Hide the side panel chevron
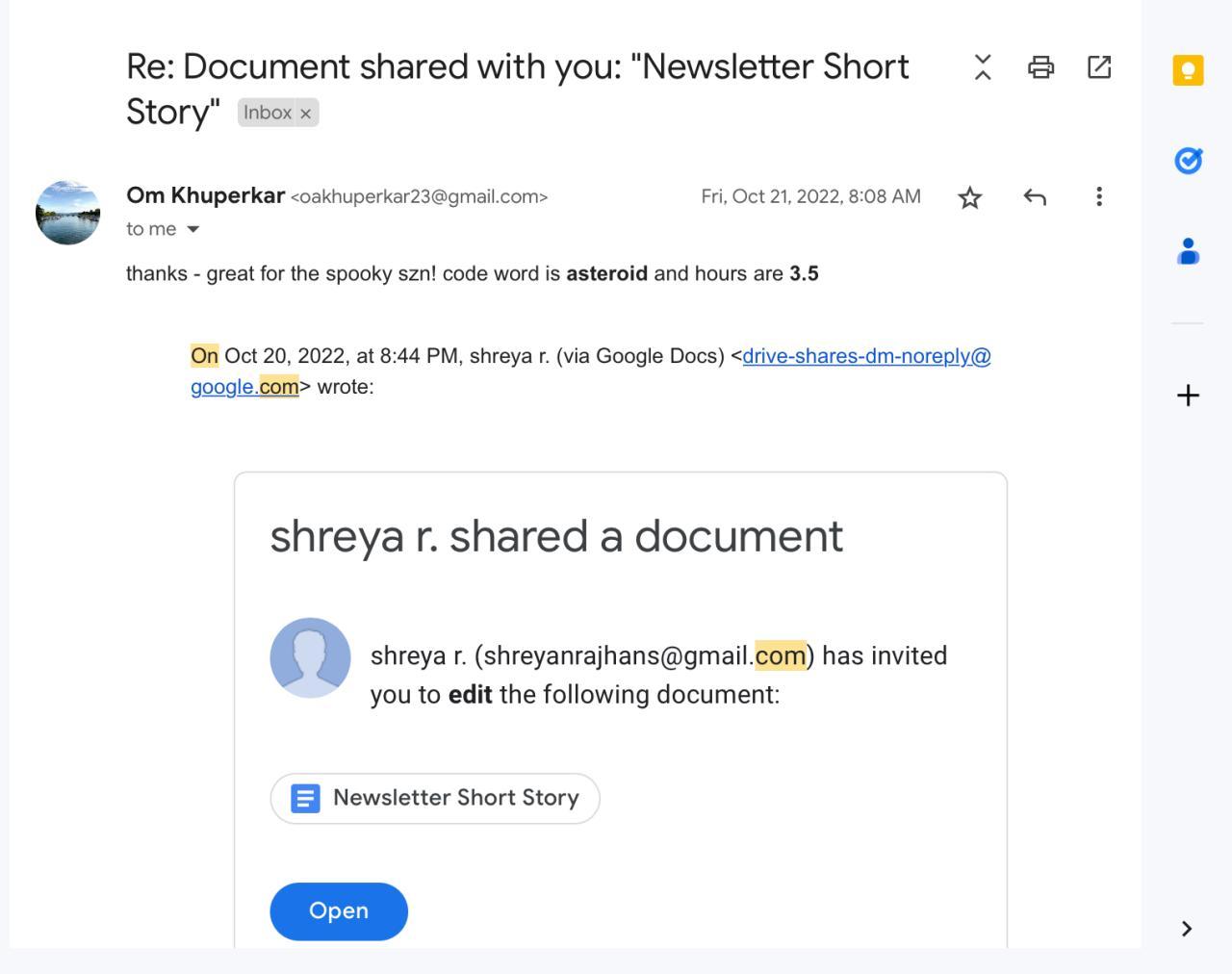1232x974 pixels. pos(1187,929)
